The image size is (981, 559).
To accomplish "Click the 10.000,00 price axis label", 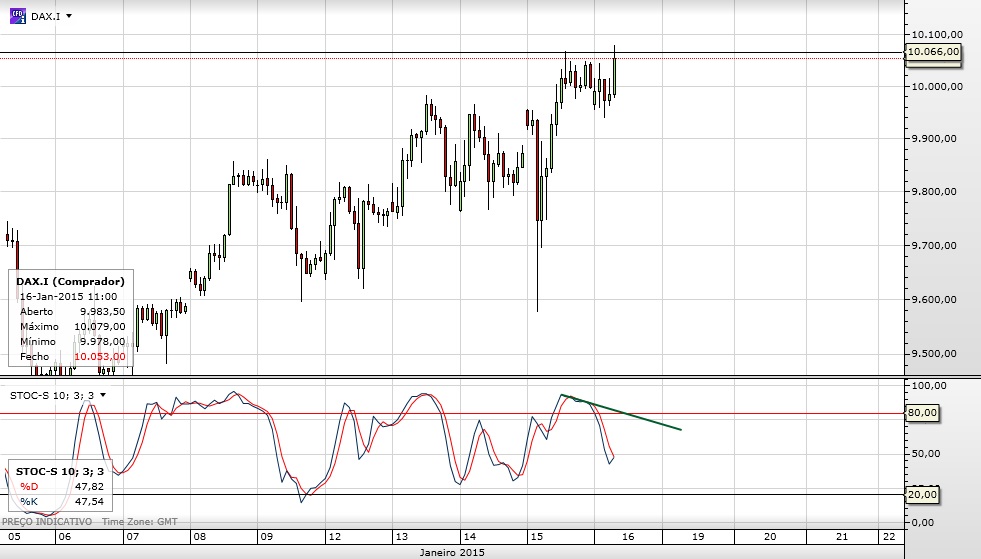I will (937, 86).
